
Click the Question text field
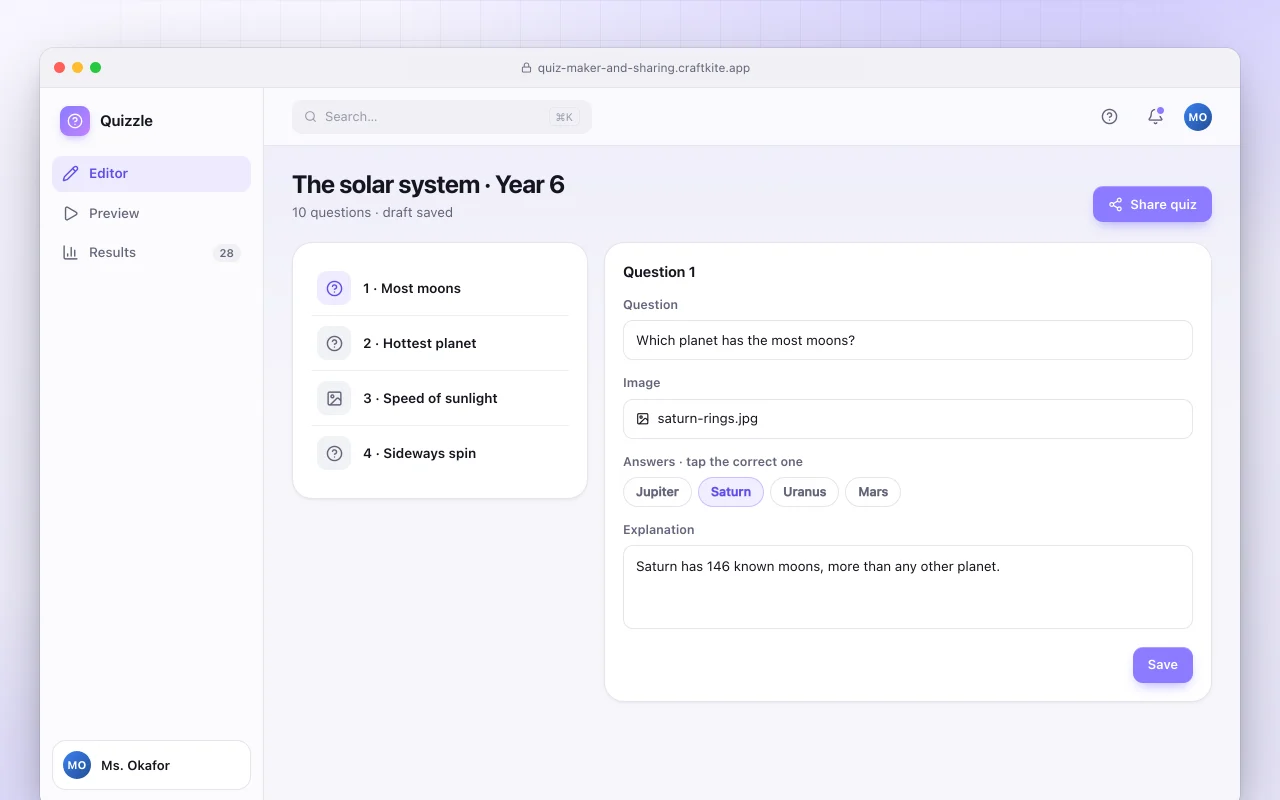pyautogui.click(x=908, y=340)
